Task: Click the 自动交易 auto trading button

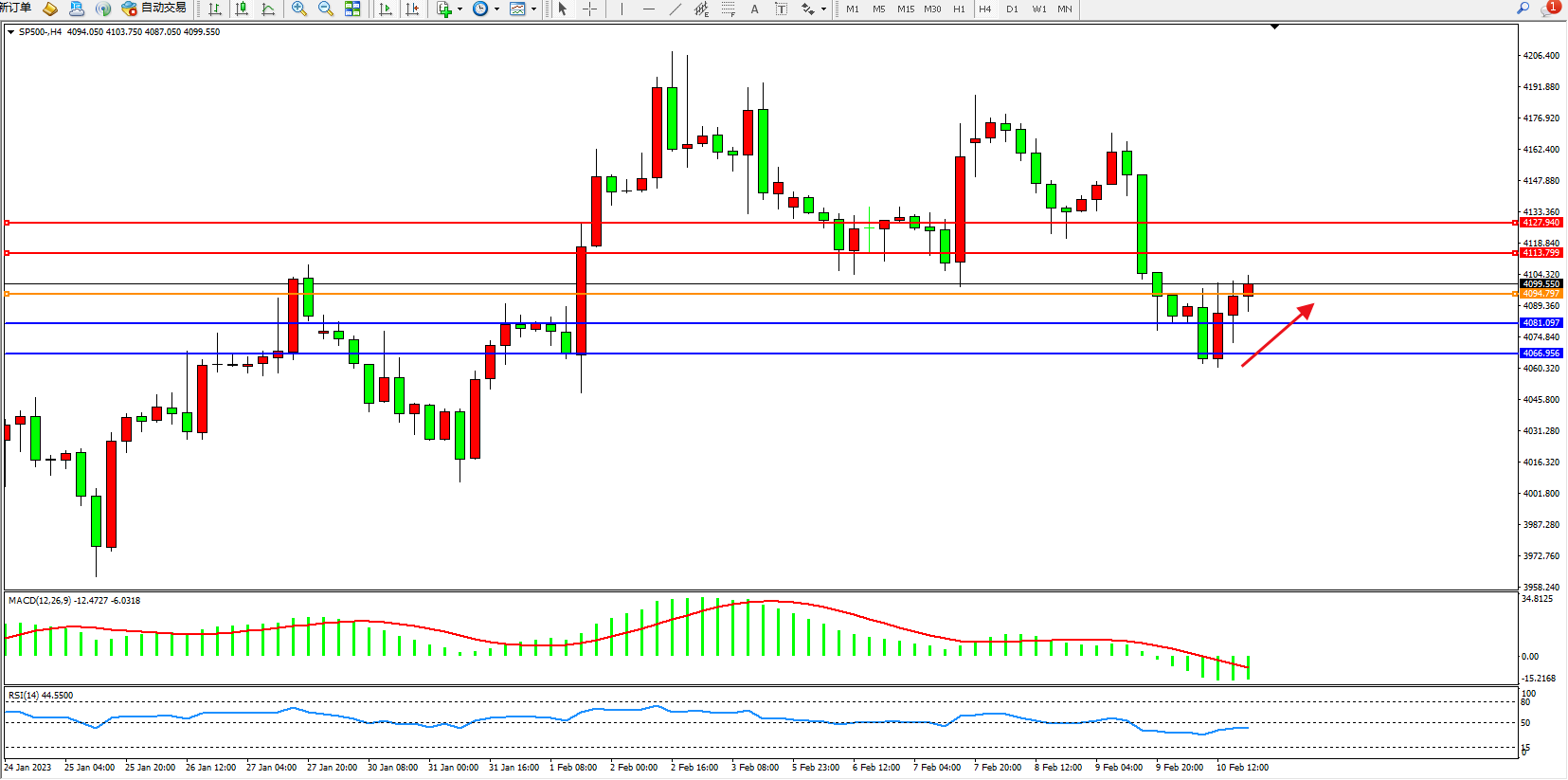Action: click(x=154, y=9)
